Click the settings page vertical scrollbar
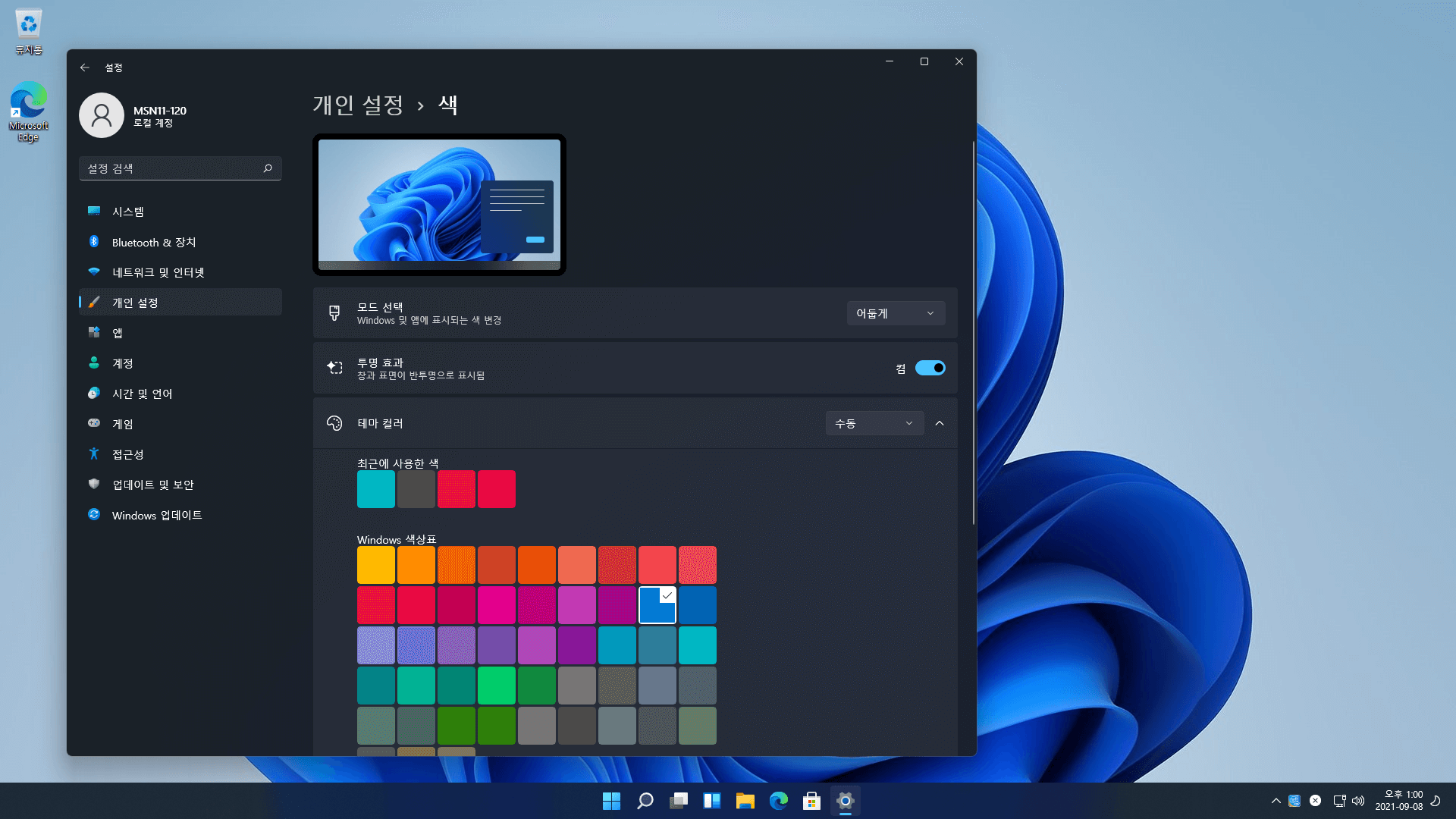1456x819 pixels. 974,332
